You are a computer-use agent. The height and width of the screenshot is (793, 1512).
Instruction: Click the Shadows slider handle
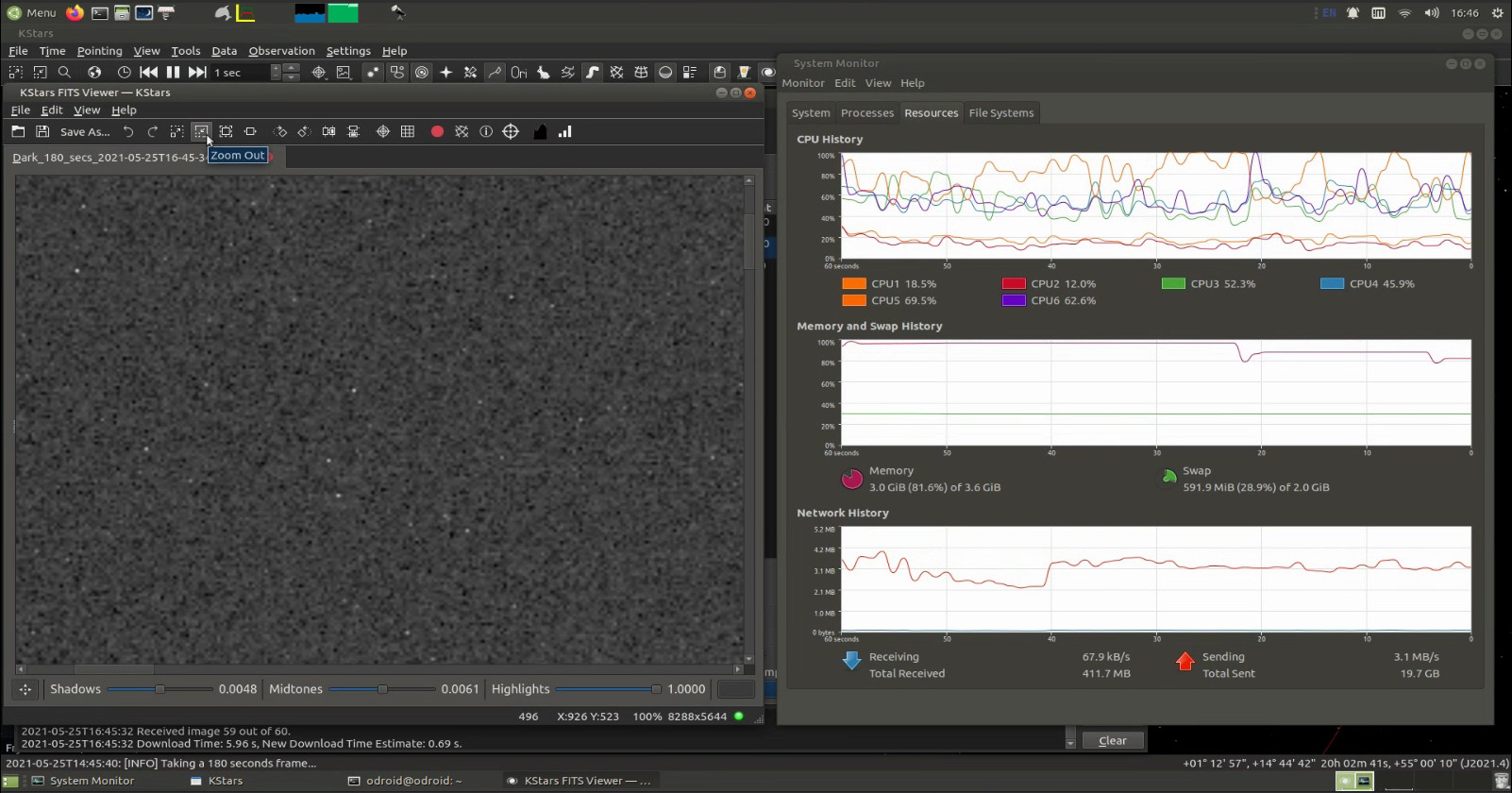pos(160,689)
